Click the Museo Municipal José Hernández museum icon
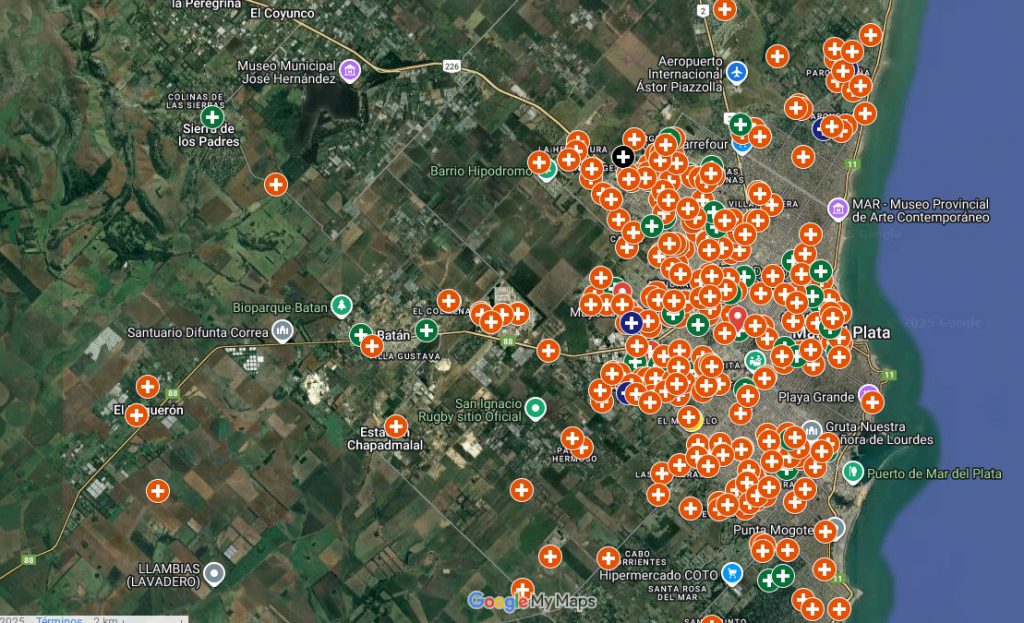The image size is (1024, 623). [349, 70]
